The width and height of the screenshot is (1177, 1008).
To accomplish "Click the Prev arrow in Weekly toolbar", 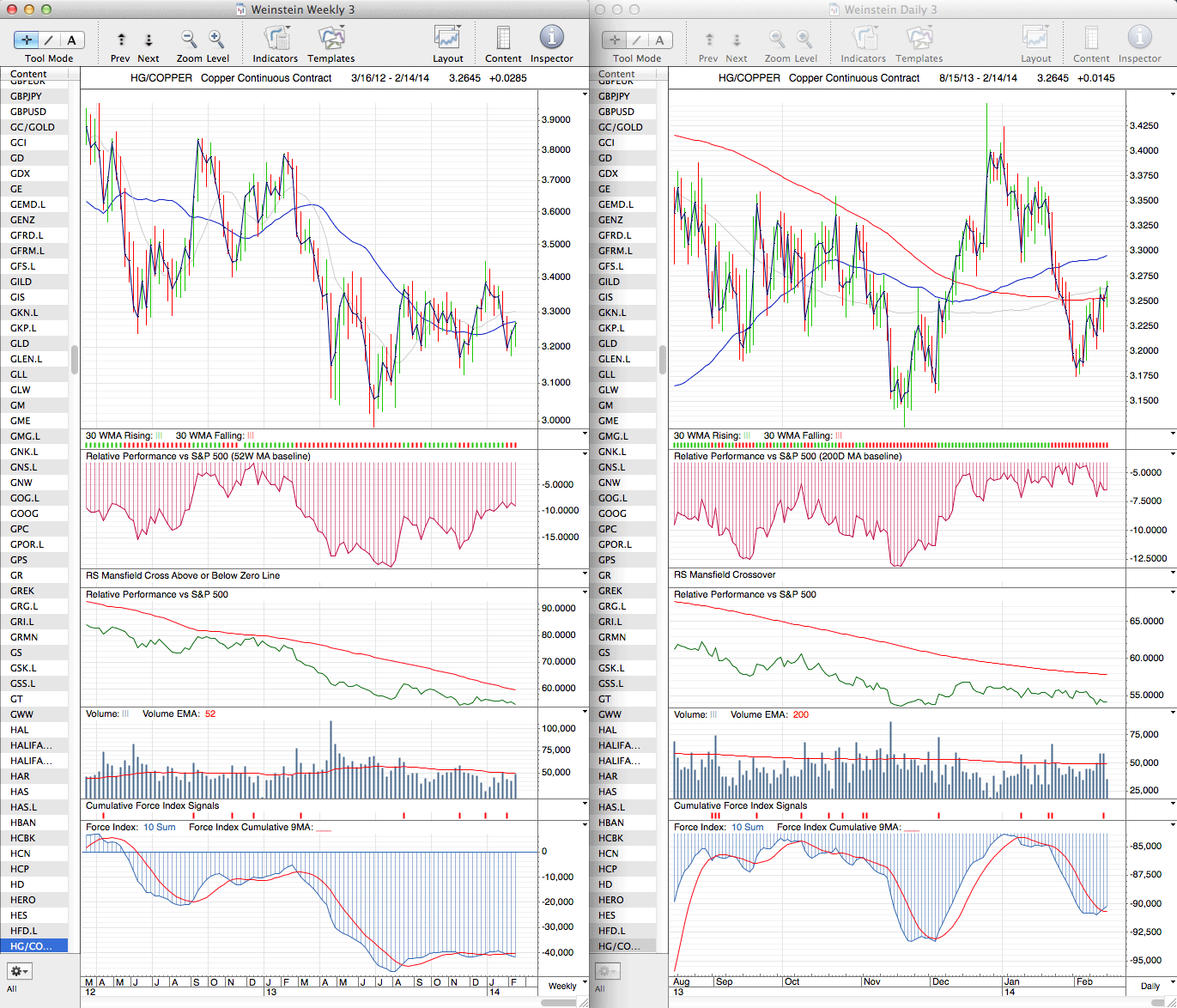I will [121, 39].
